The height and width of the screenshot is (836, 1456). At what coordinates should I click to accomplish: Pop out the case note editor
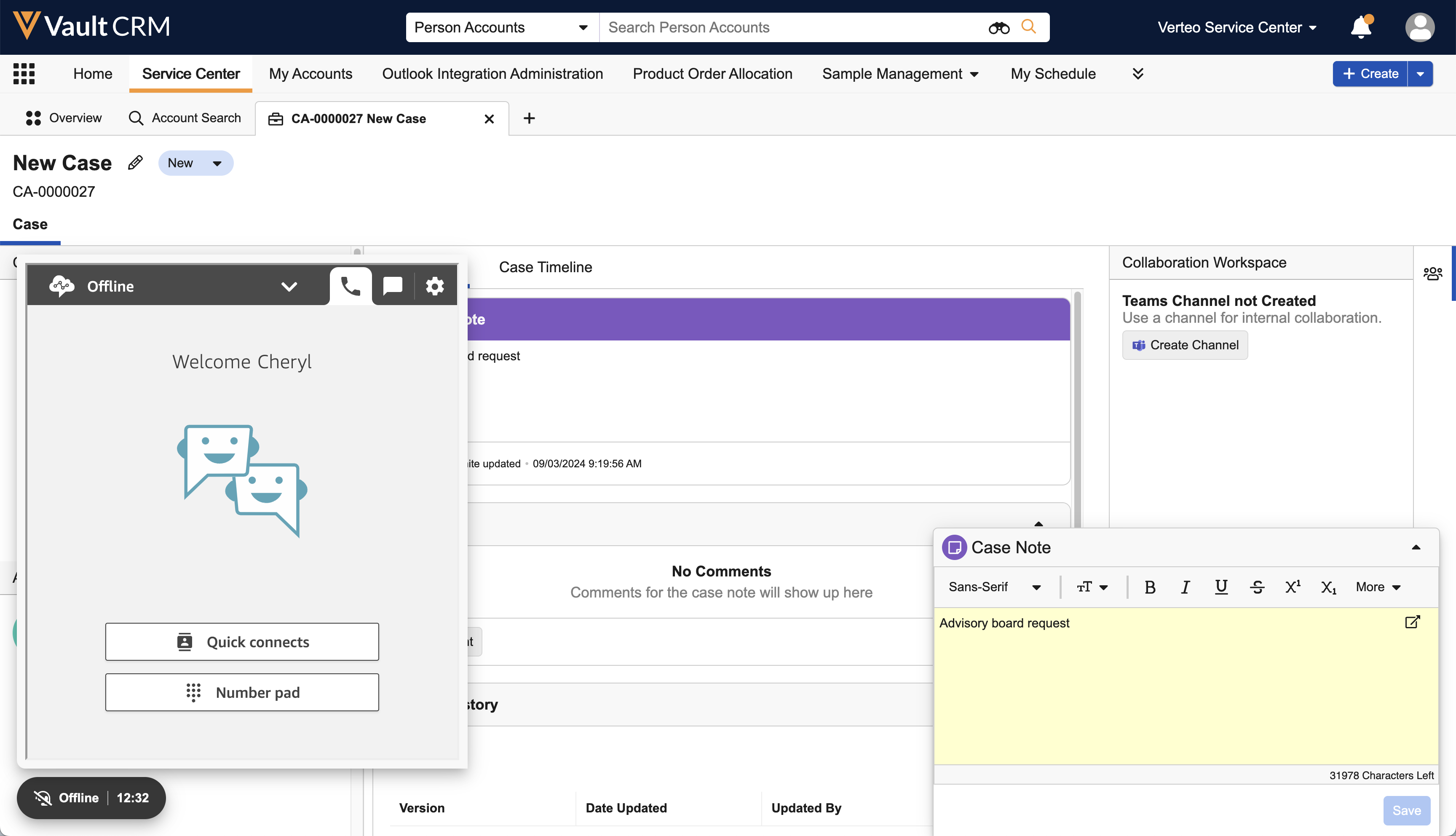point(1412,622)
